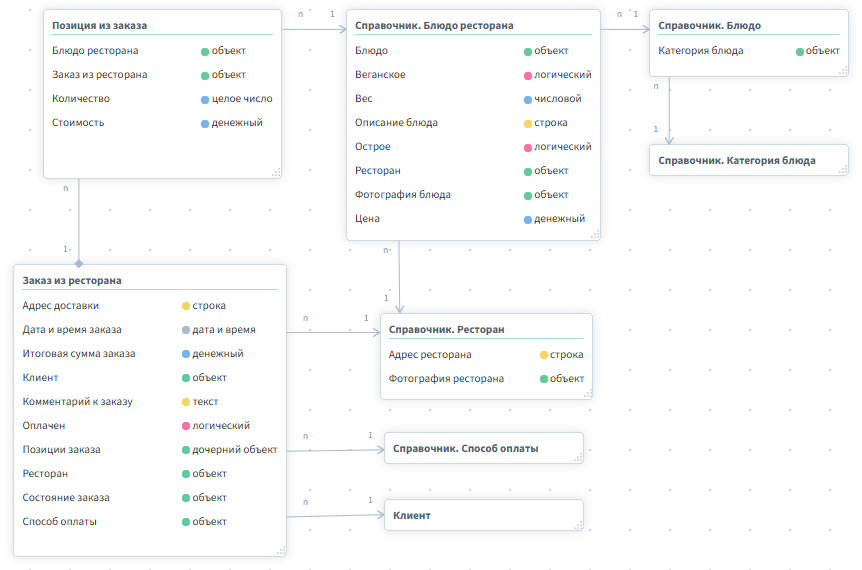Select the "Цена" attribute in Блюдо ресторана
The width and height of the screenshot is (862, 570).
[367, 219]
